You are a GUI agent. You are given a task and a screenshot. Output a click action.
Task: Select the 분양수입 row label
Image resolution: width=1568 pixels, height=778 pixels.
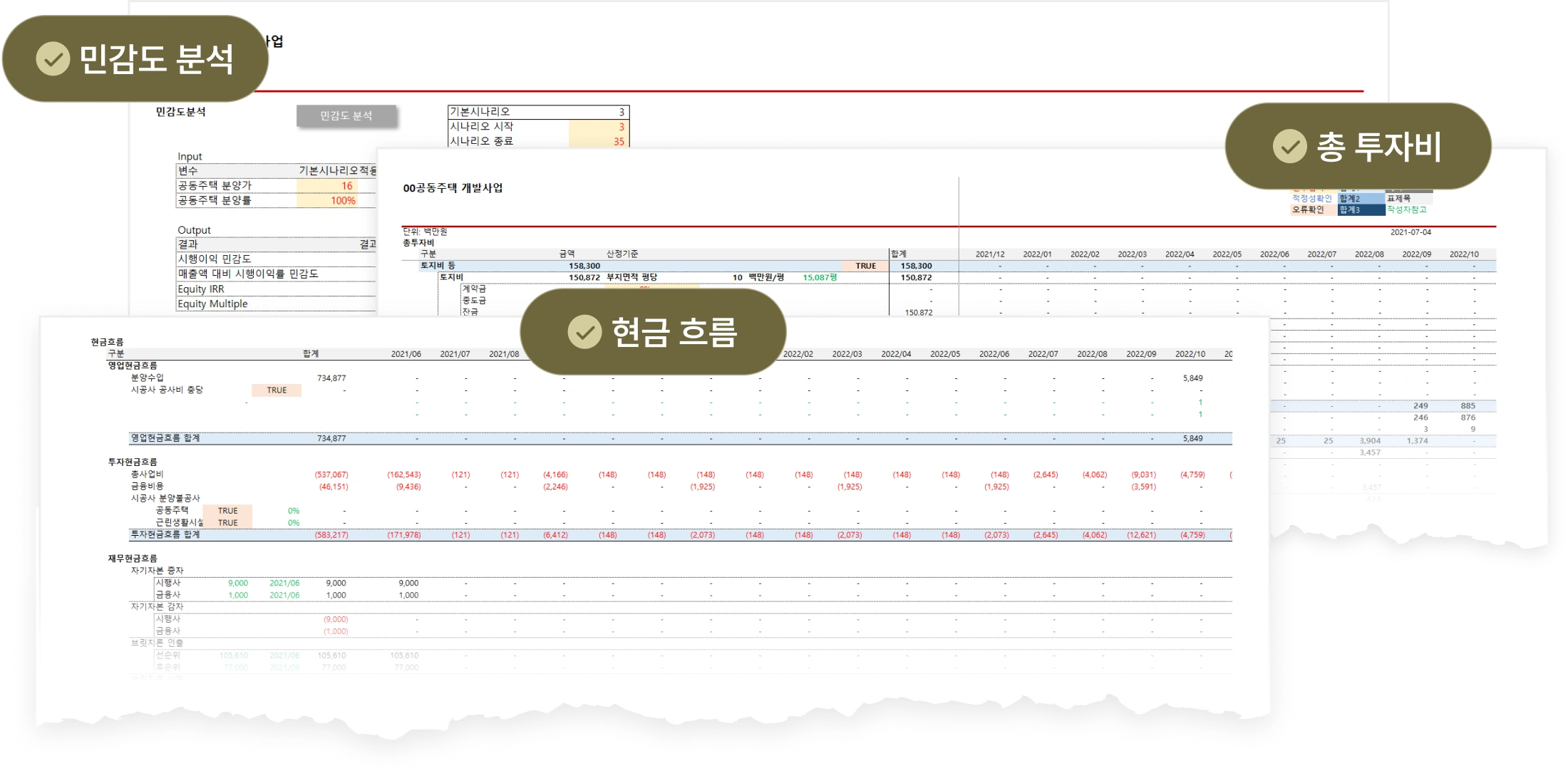pyautogui.click(x=148, y=378)
